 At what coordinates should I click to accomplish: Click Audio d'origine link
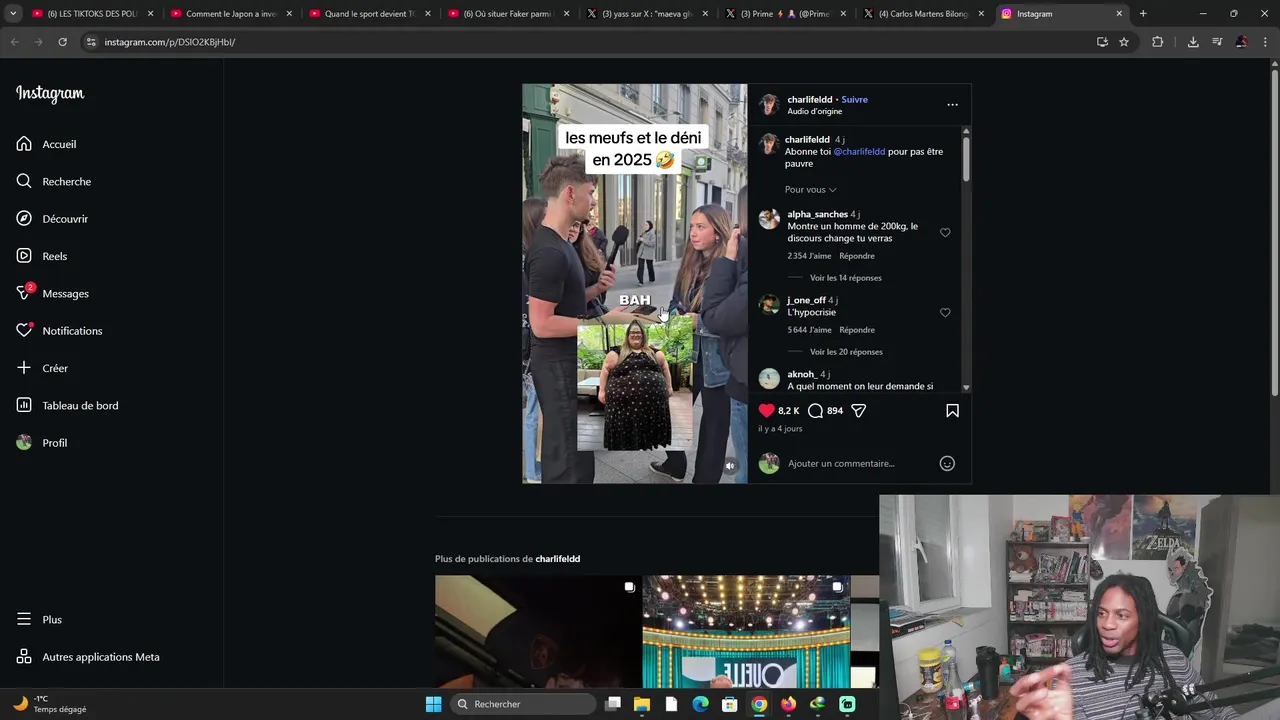point(814,111)
